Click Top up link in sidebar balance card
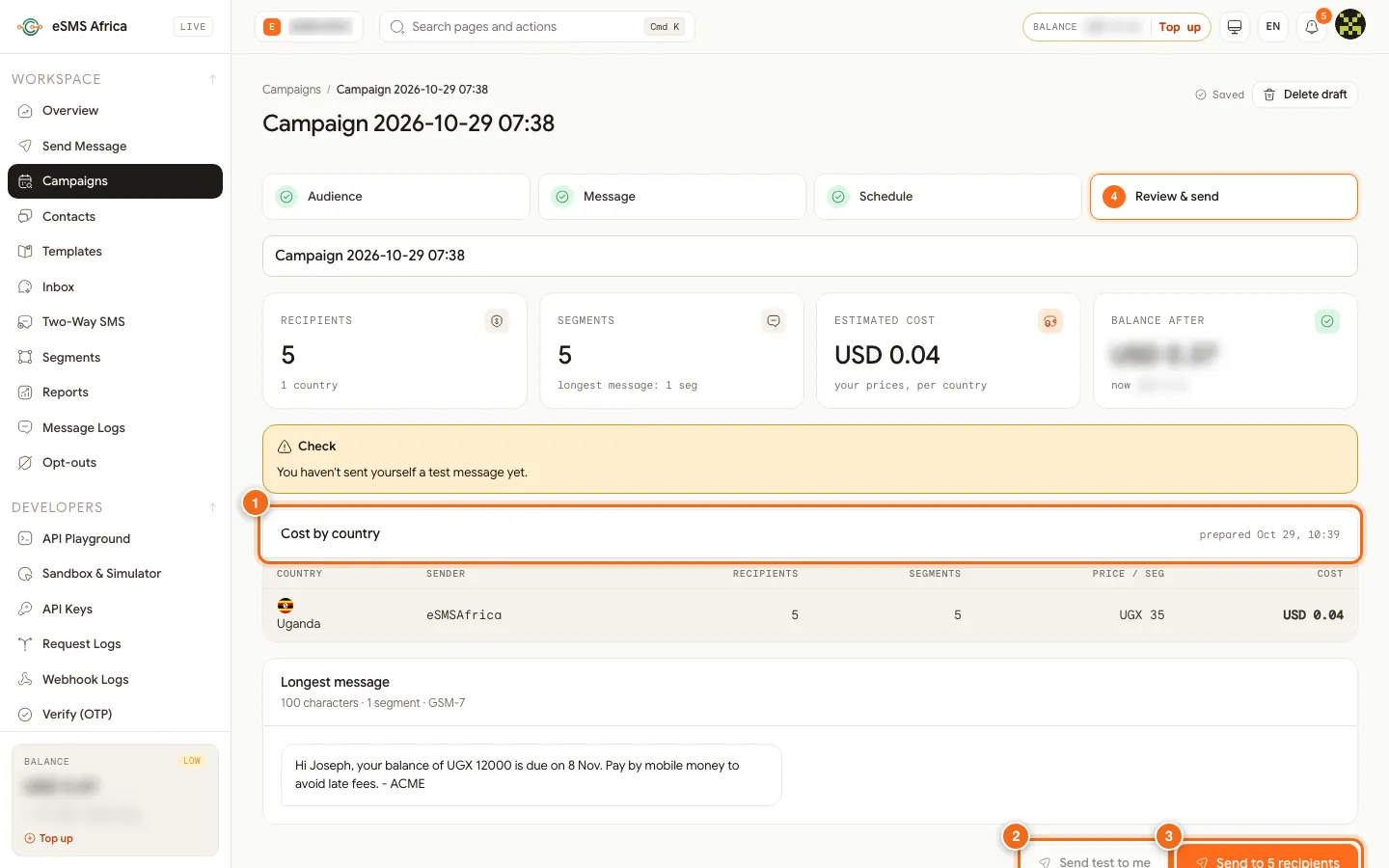 click(x=49, y=839)
